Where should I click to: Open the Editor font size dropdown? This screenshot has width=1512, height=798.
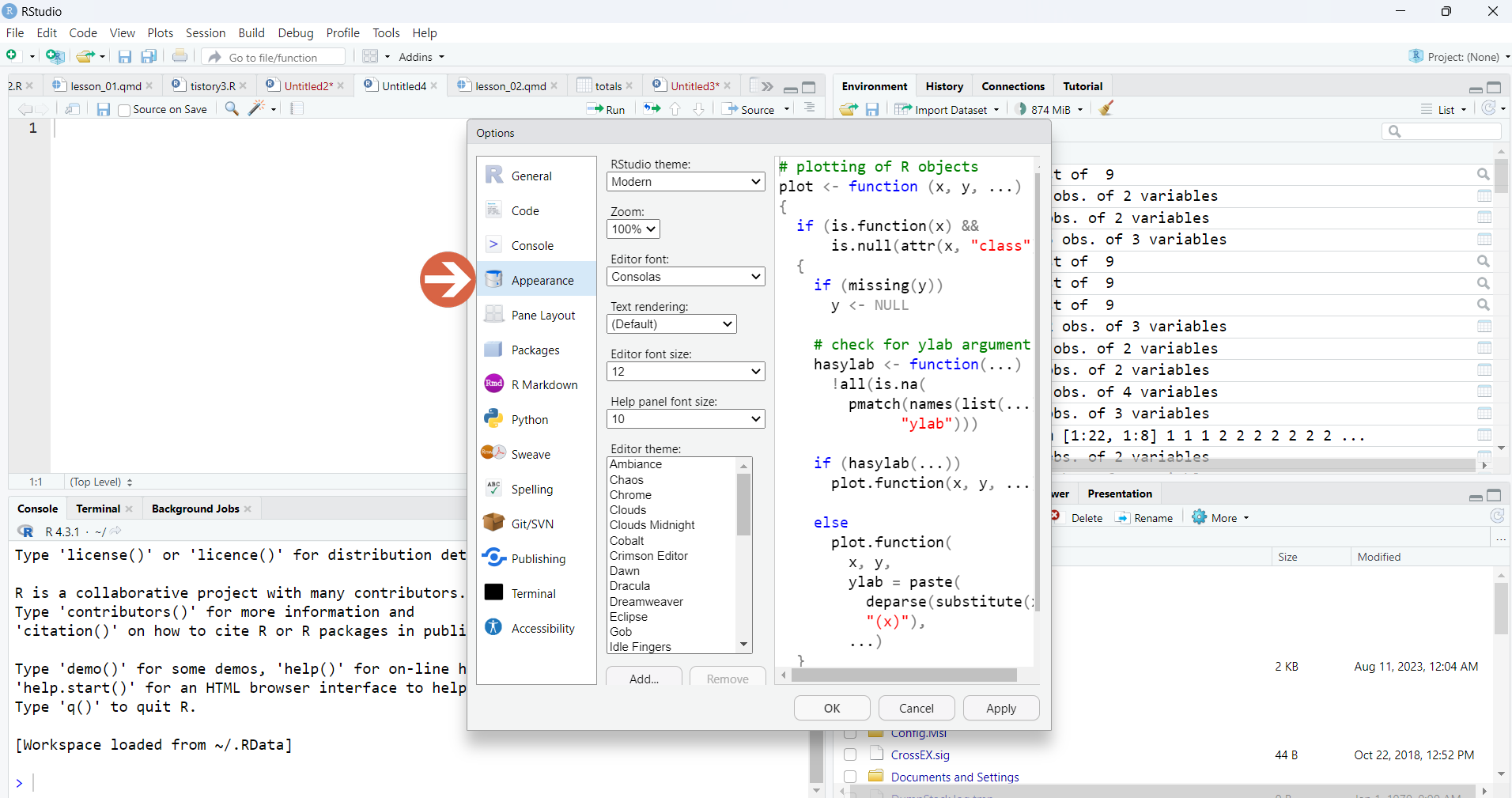(x=686, y=372)
